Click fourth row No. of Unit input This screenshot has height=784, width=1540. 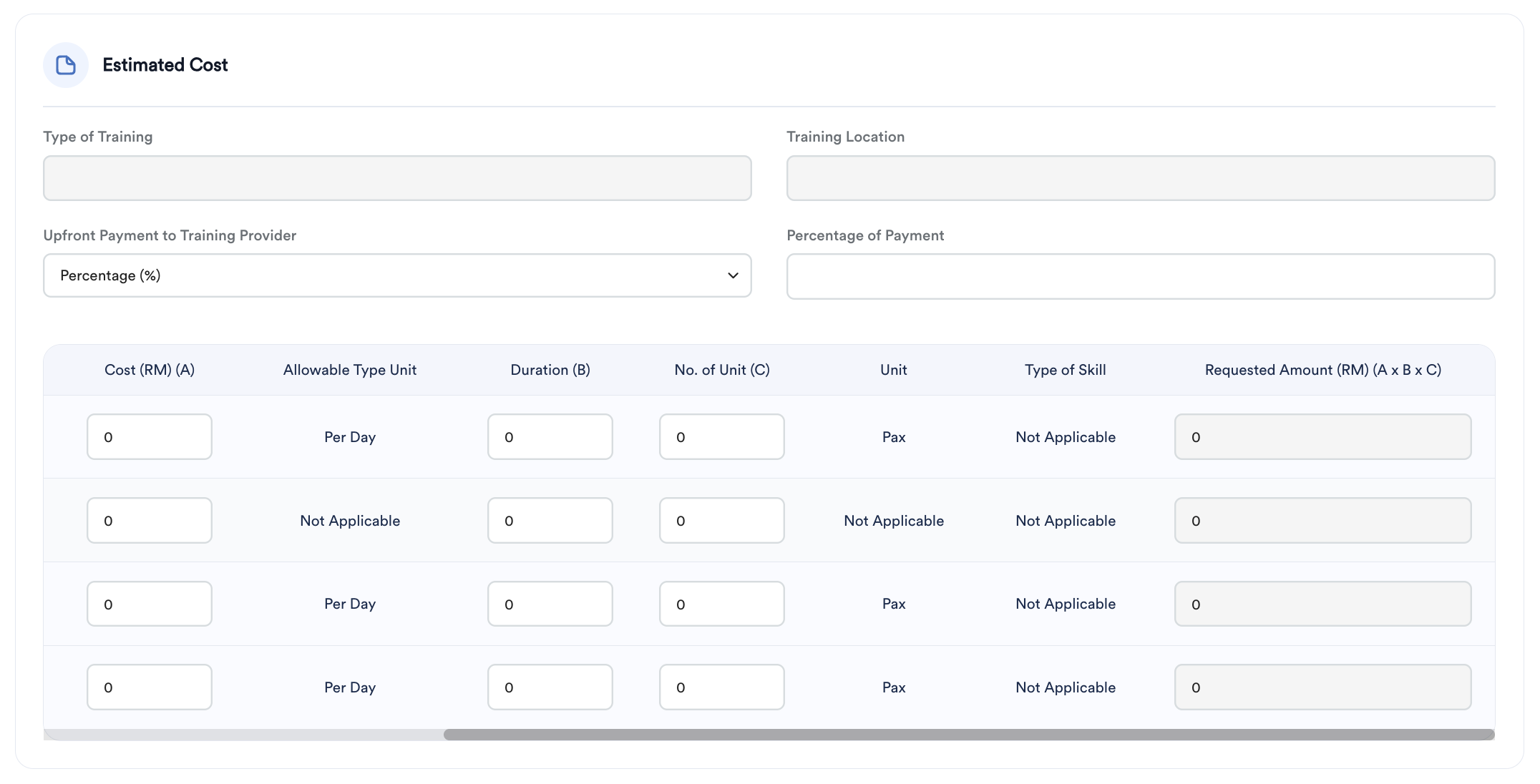(721, 687)
